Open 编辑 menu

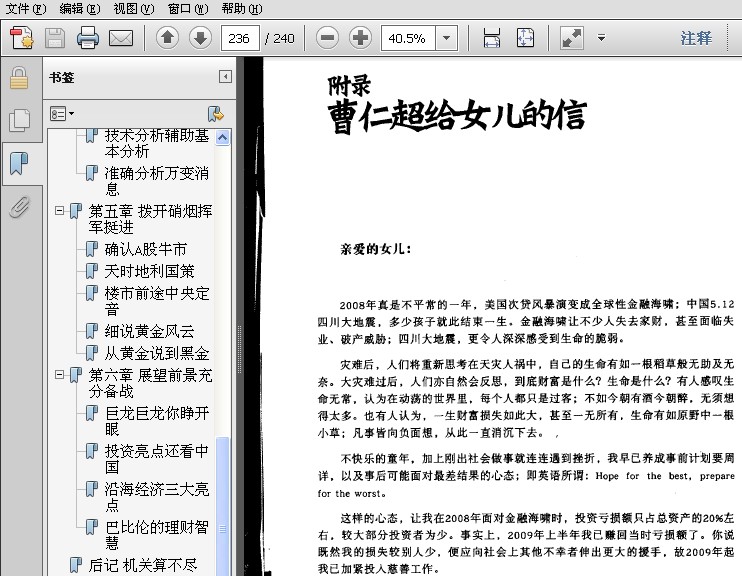pyautogui.click(x=80, y=9)
